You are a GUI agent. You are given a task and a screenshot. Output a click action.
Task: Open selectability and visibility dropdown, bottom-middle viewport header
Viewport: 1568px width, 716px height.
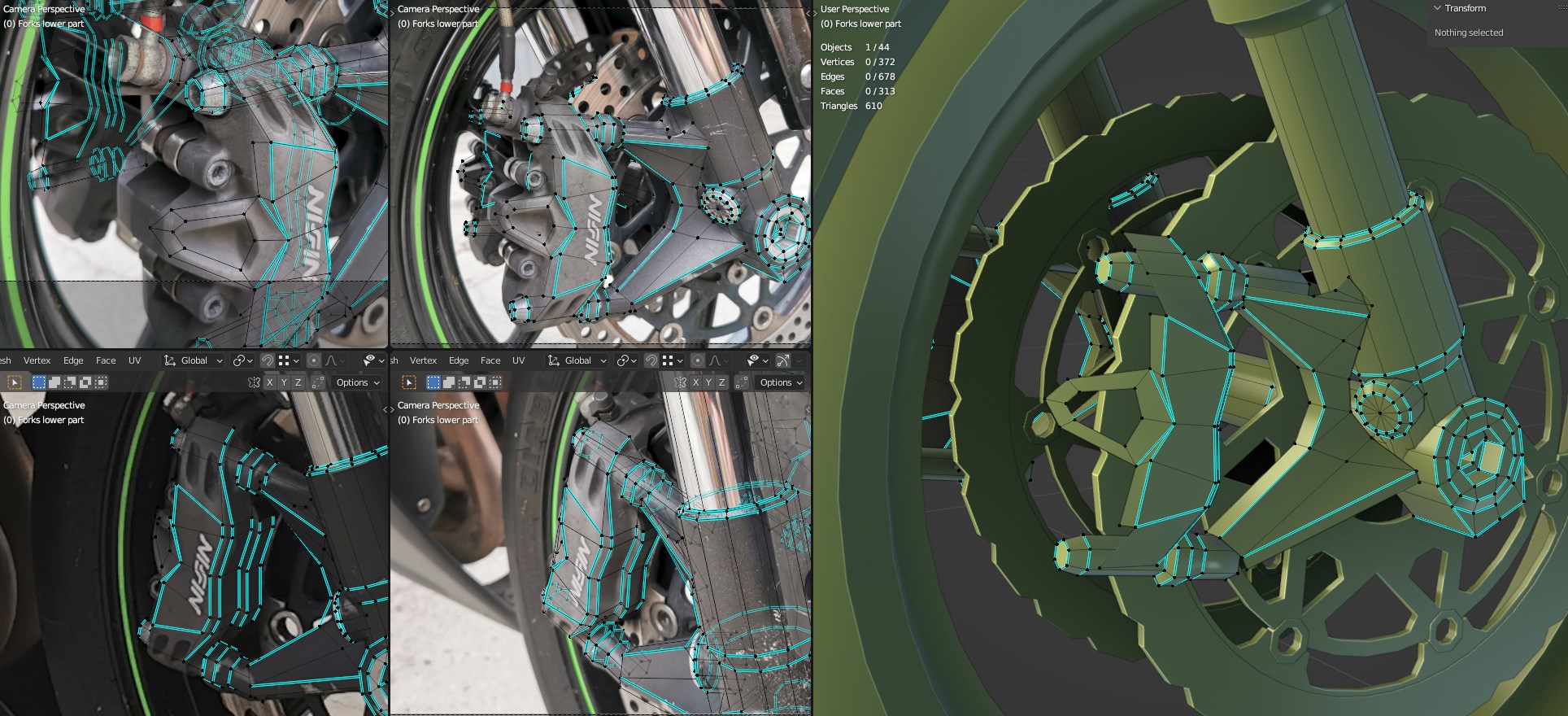[x=758, y=360]
